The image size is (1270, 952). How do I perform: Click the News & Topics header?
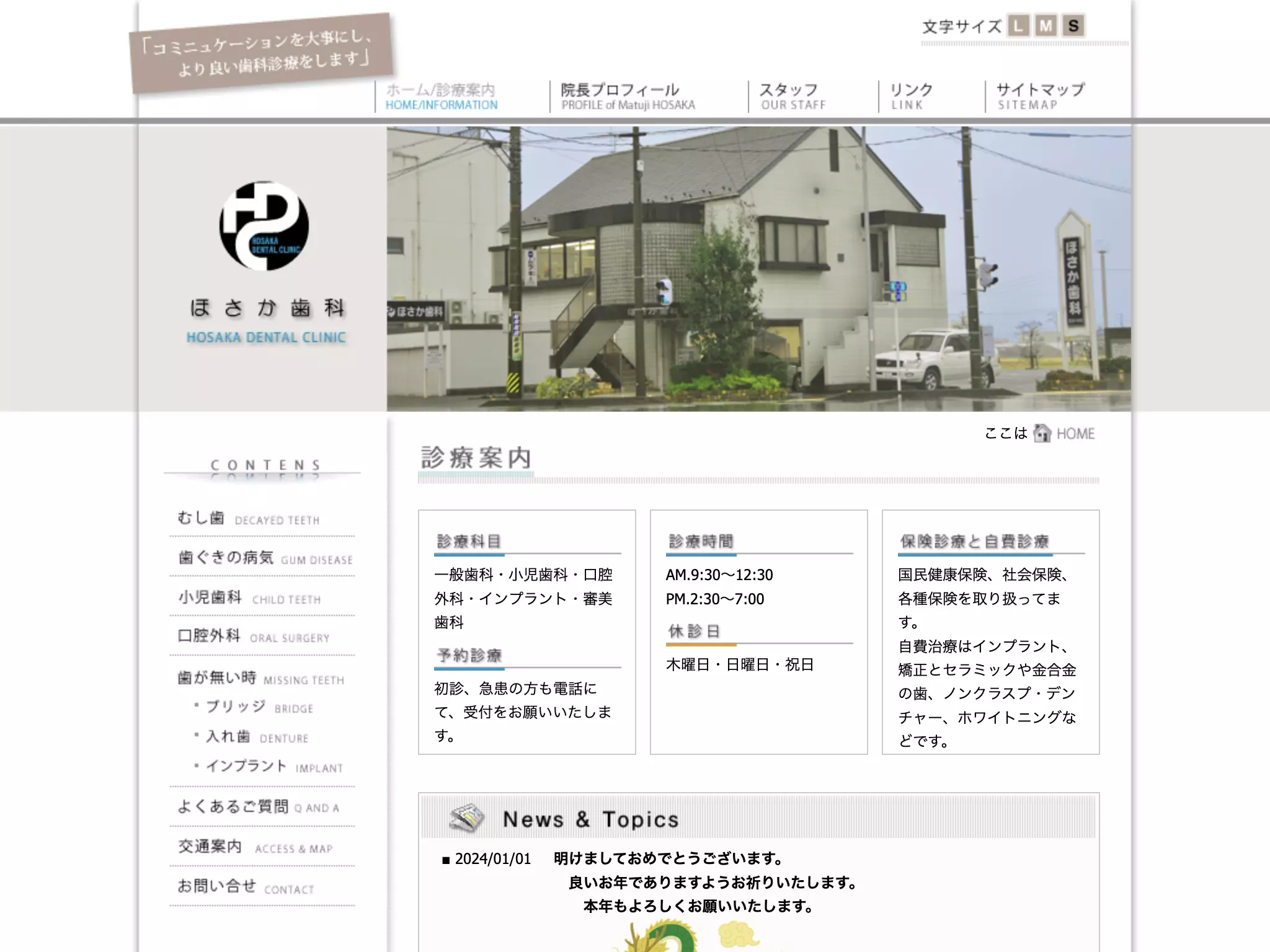click(x=590, y=819)
